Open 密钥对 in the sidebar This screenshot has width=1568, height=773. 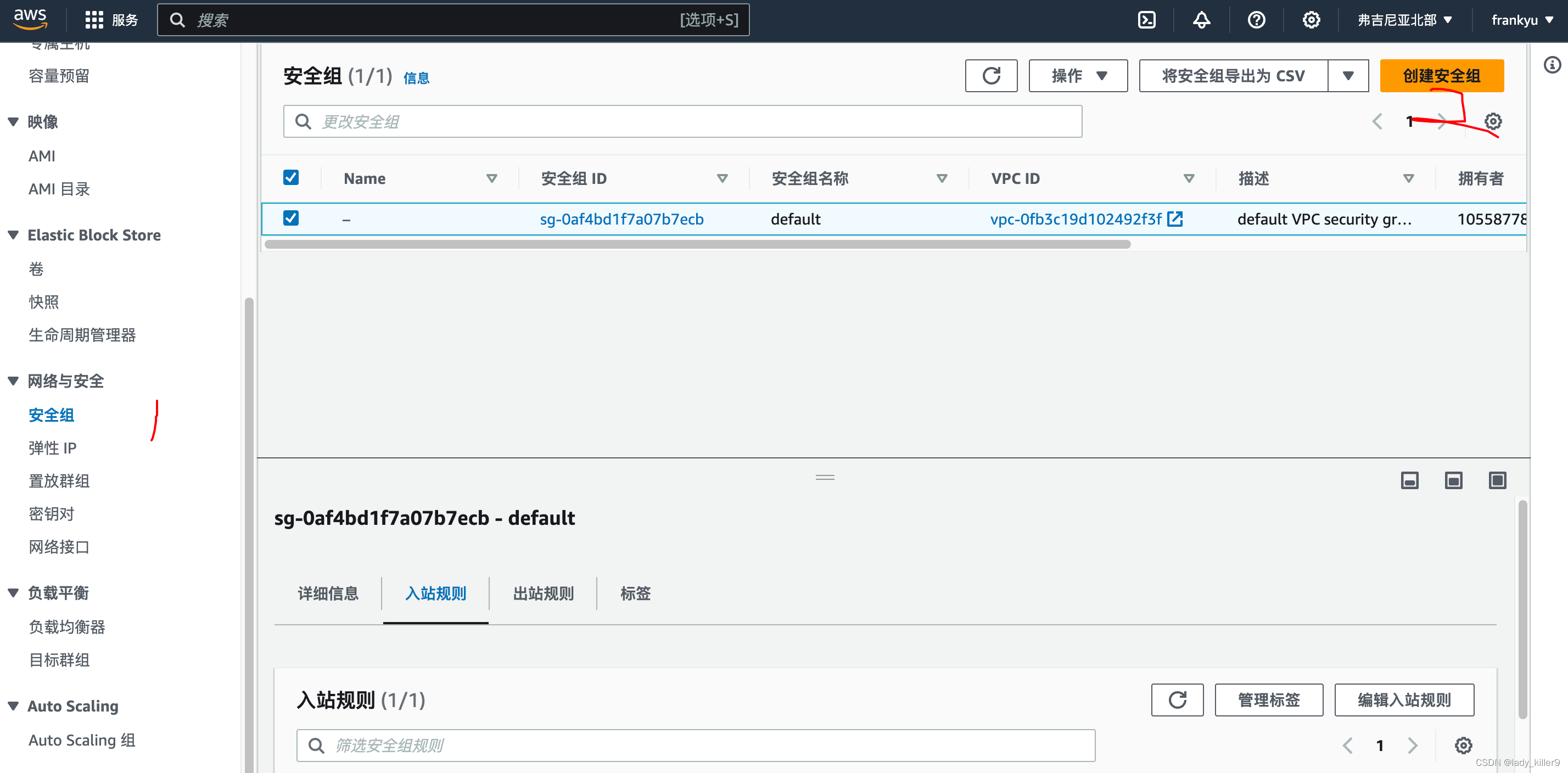[x=51, y=514]
